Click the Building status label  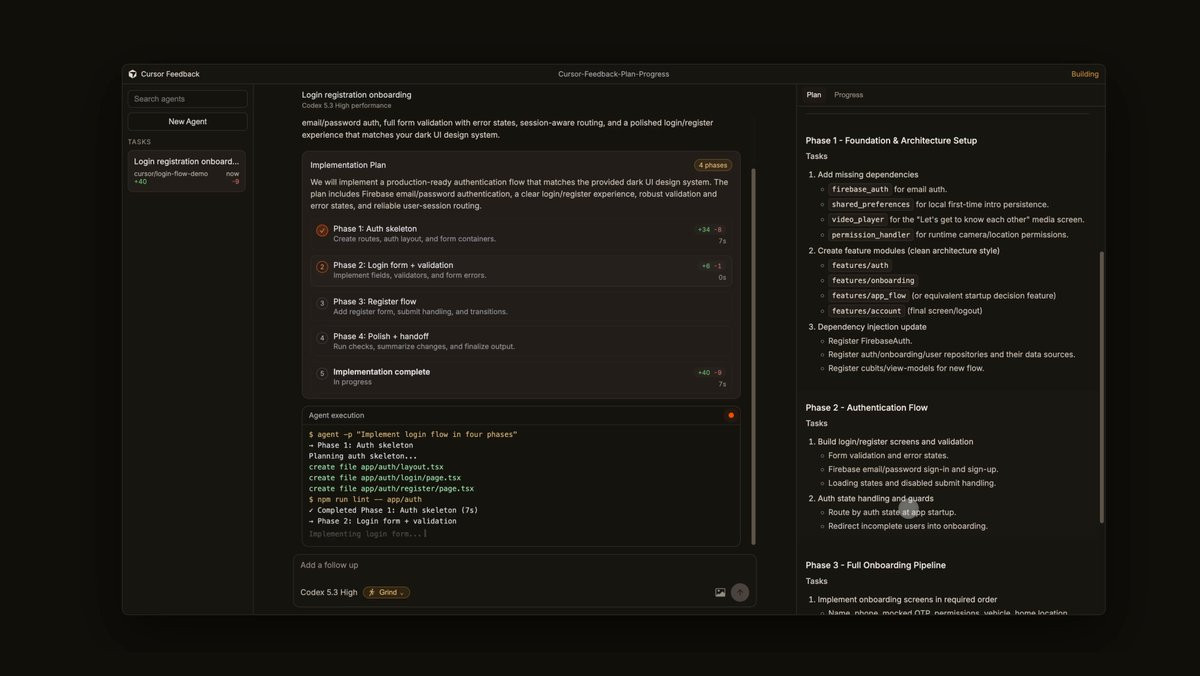pyautogui.click(x=1085, y=74)
